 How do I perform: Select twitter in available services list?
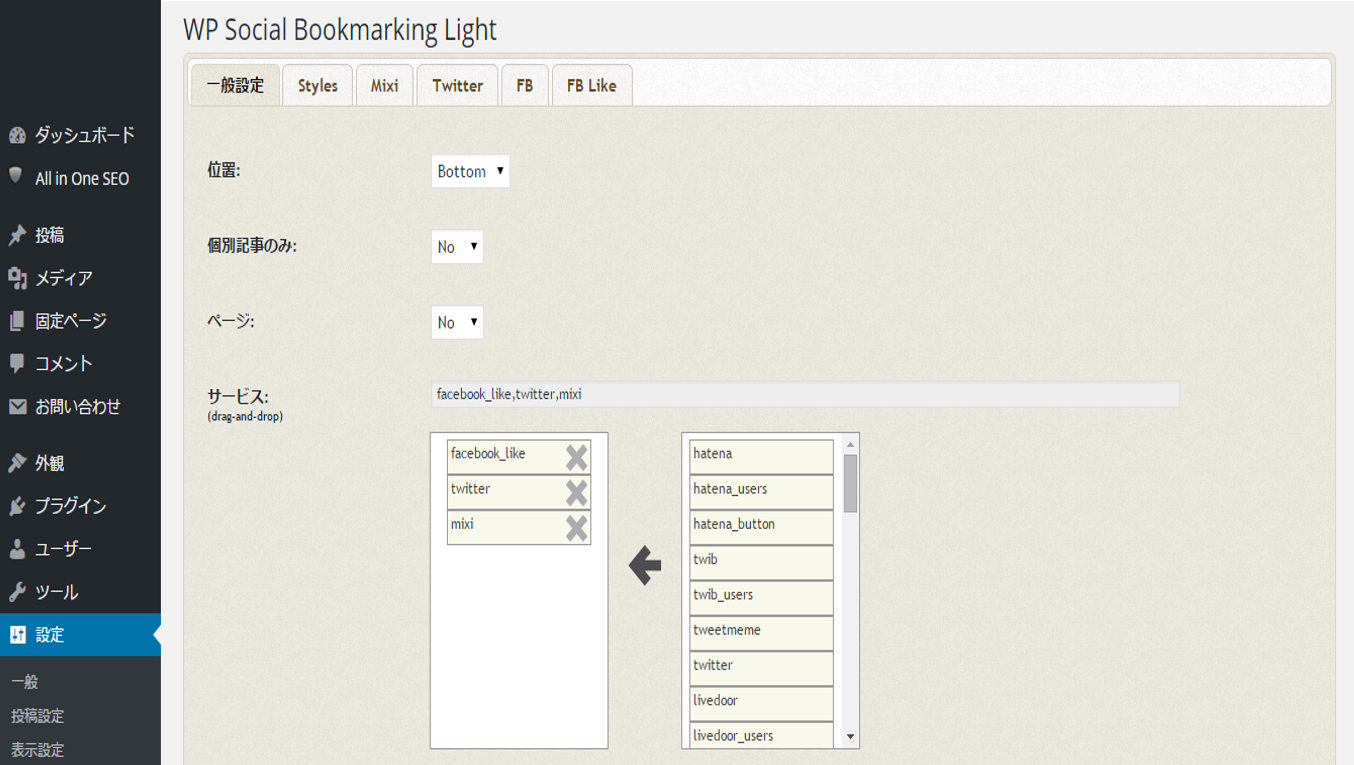761,668
